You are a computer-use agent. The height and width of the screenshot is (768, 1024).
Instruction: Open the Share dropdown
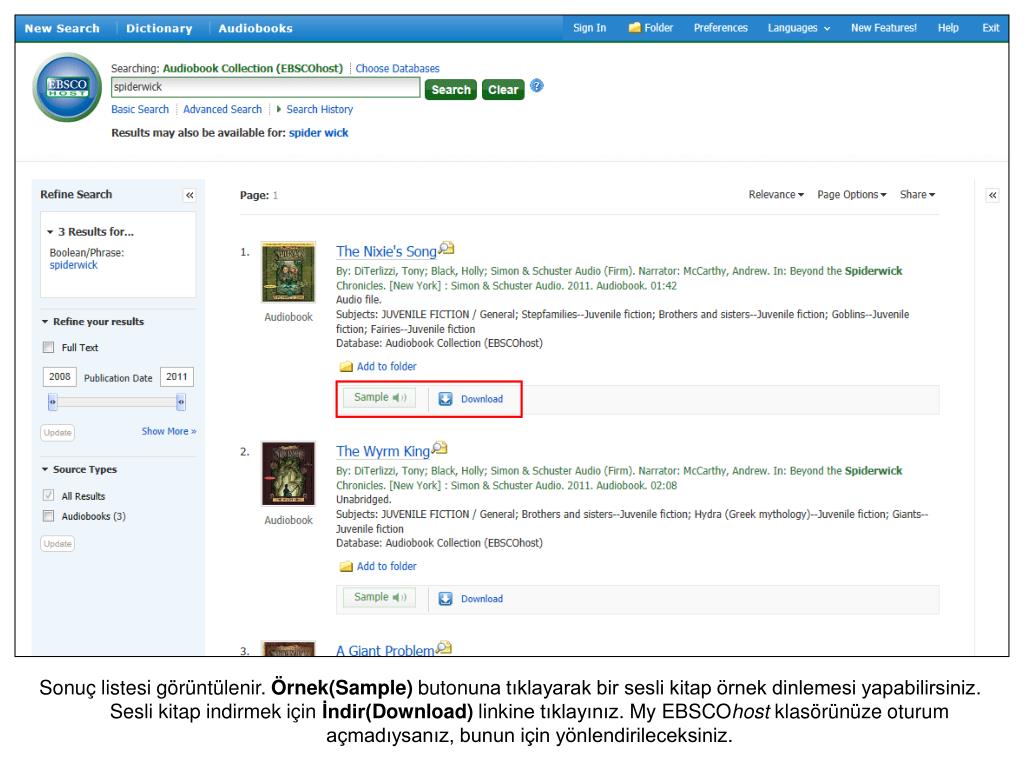point(918,195)
